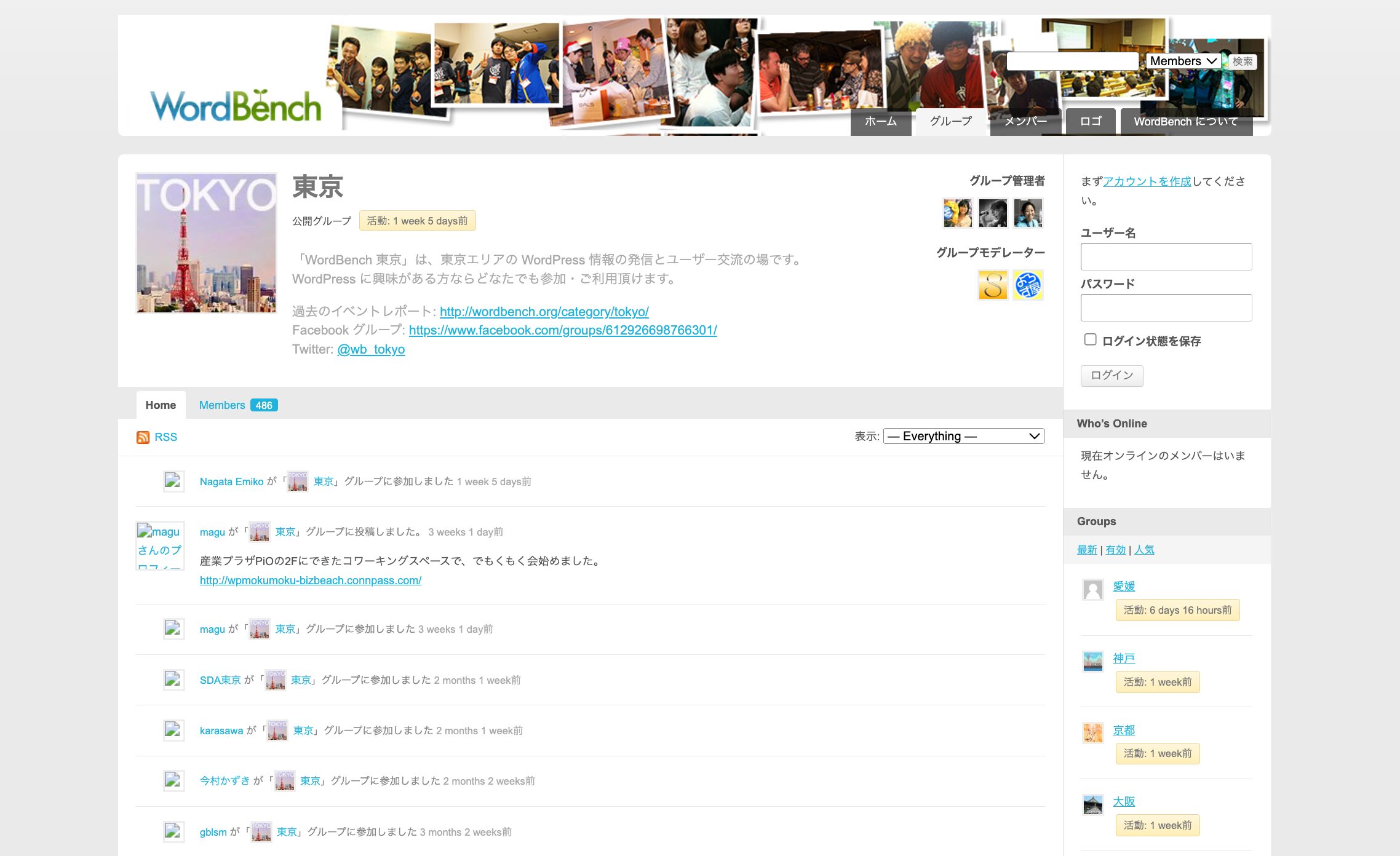Click 大阪 group thumbnail icon in sidebar

pos(1092,804)
